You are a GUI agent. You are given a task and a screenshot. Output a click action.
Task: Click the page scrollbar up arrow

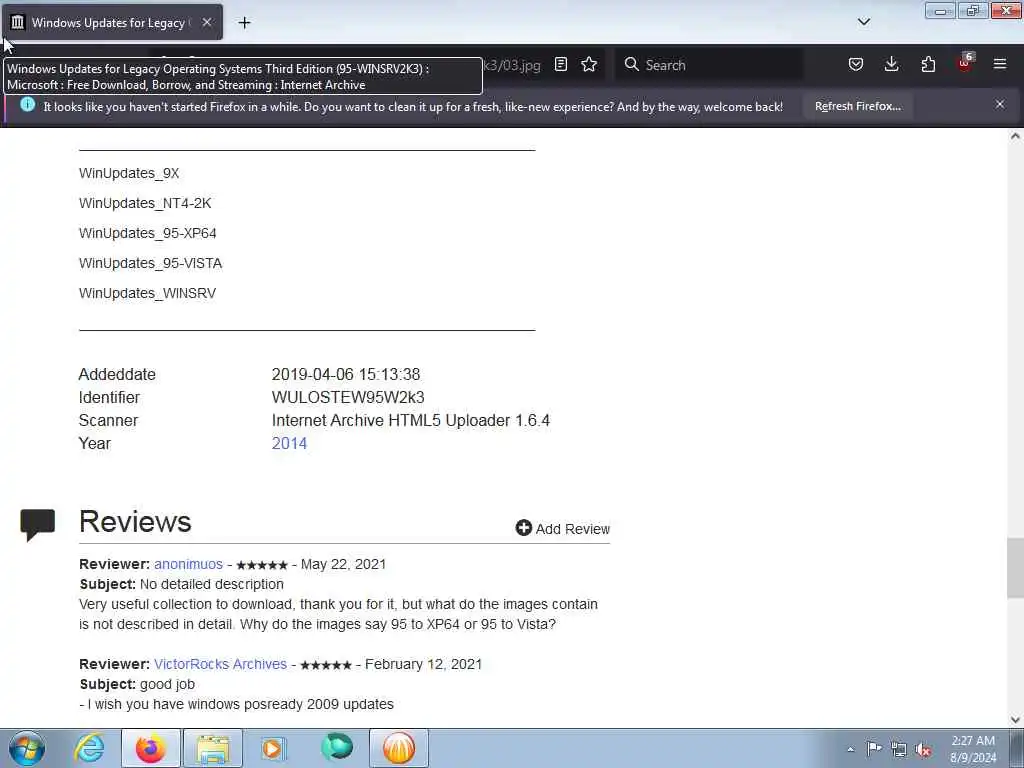(x=1015, y=136)
